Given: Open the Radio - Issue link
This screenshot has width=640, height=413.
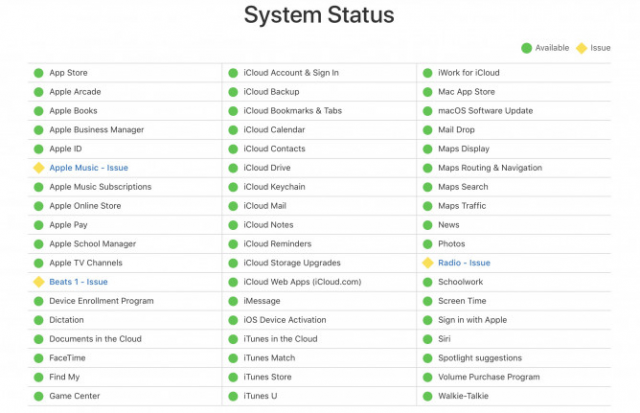Looking at the screenshot, I should coord(464,263).
